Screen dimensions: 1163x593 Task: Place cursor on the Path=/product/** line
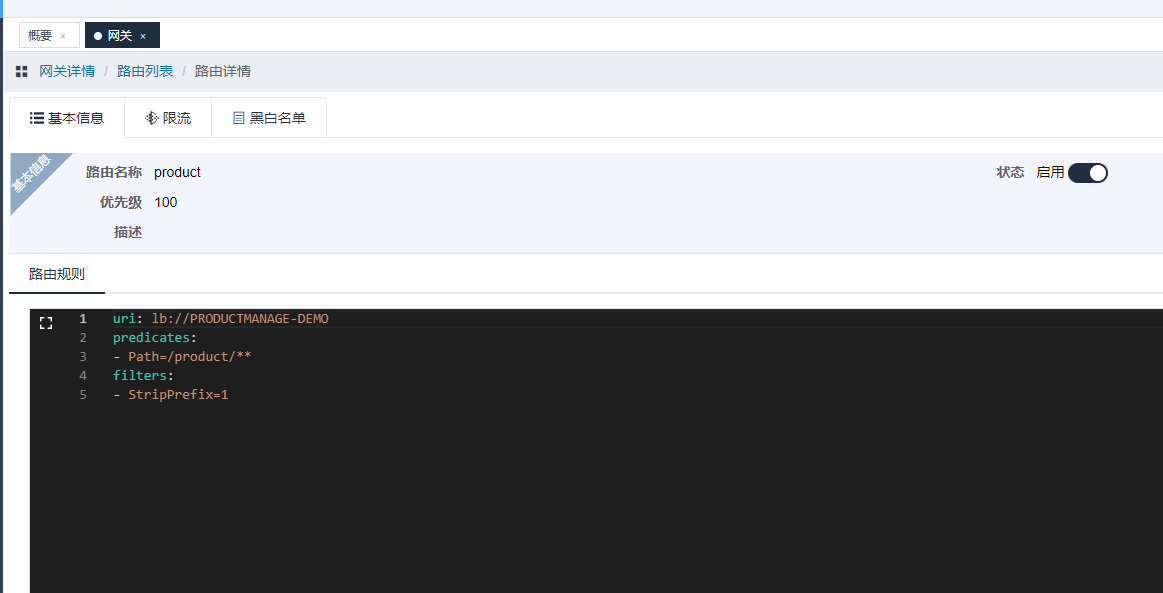[189, 357]
